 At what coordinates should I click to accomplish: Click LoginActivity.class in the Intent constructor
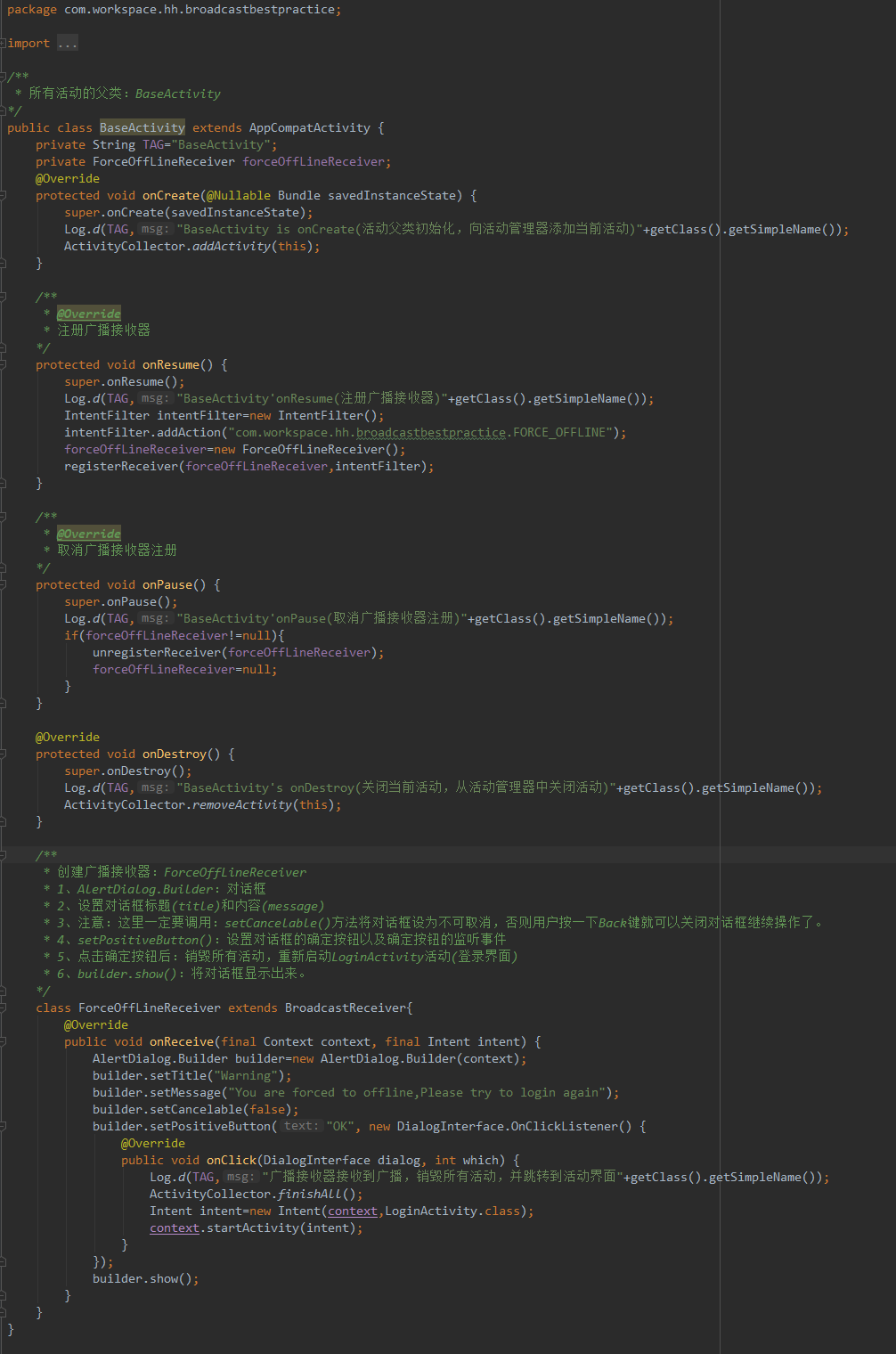452,1211
